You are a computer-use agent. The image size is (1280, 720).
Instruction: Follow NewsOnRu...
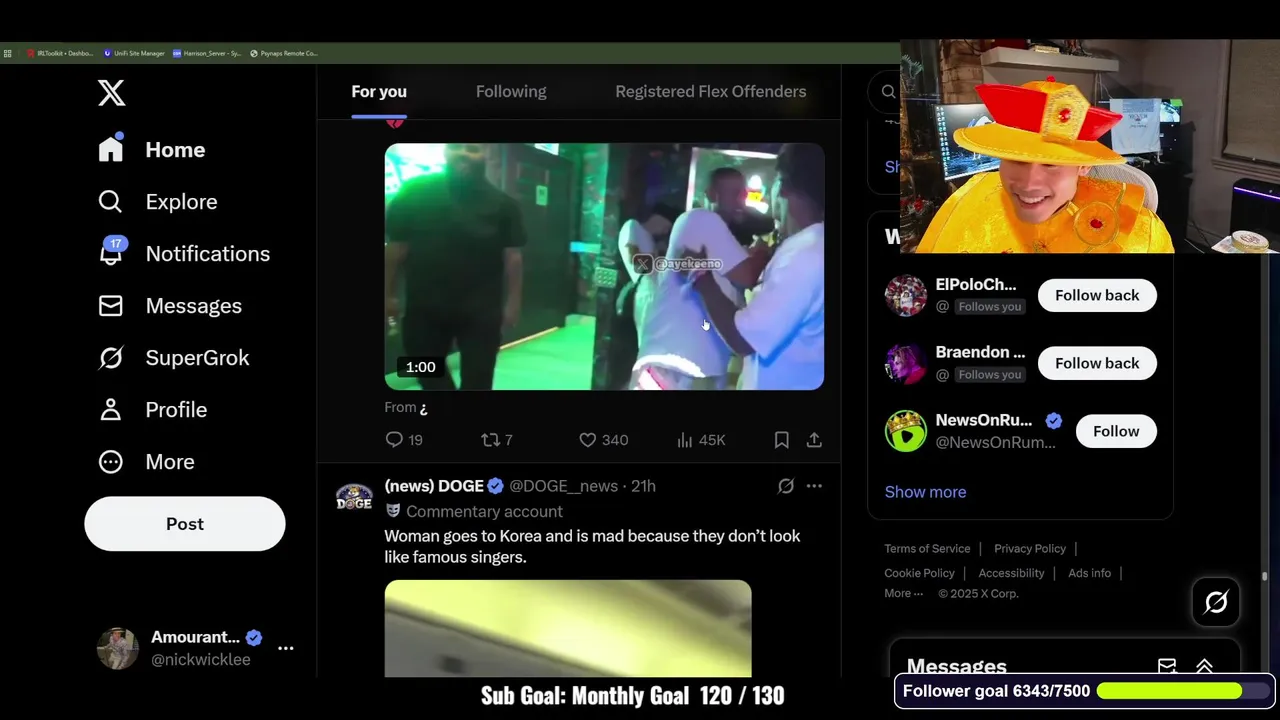pos(1116,431)
